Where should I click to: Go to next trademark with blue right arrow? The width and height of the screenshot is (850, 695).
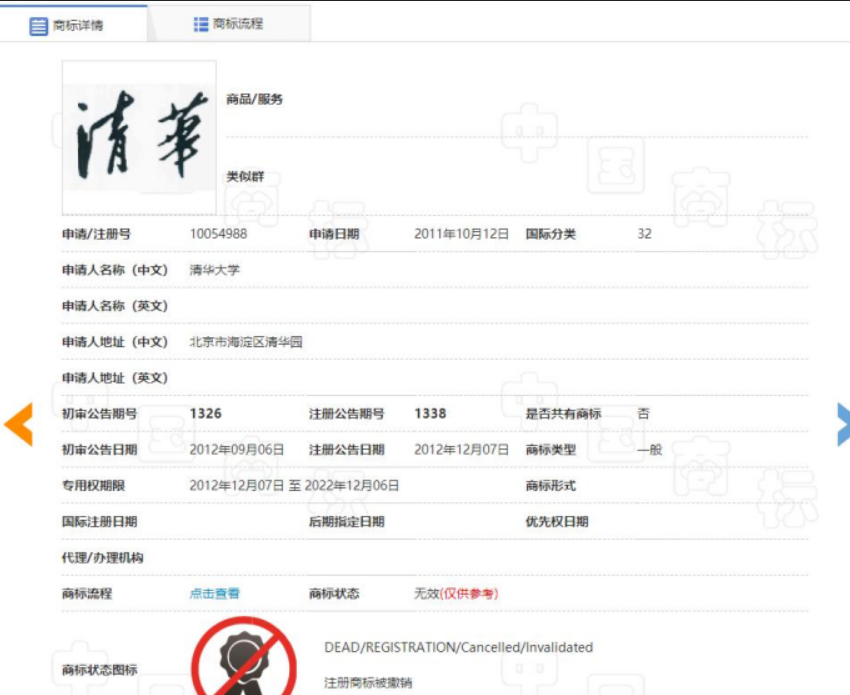[x=841, y=424]
